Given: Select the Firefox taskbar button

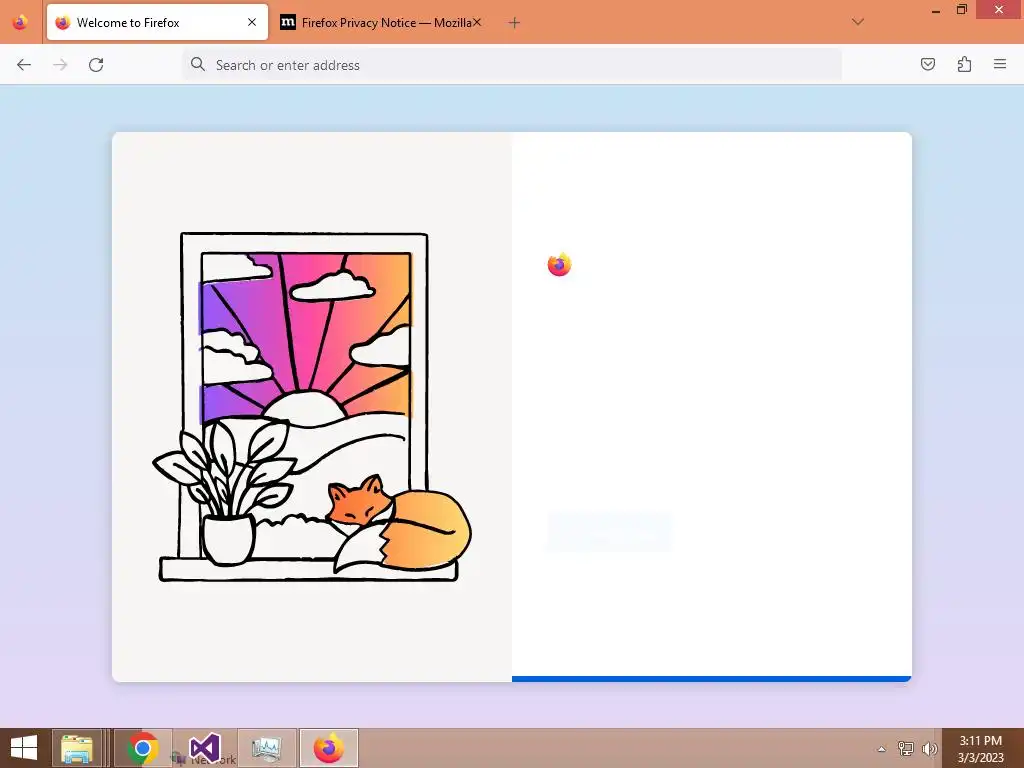Looking at the screenshot, I should pyautogui.click(x=328, y=748).
